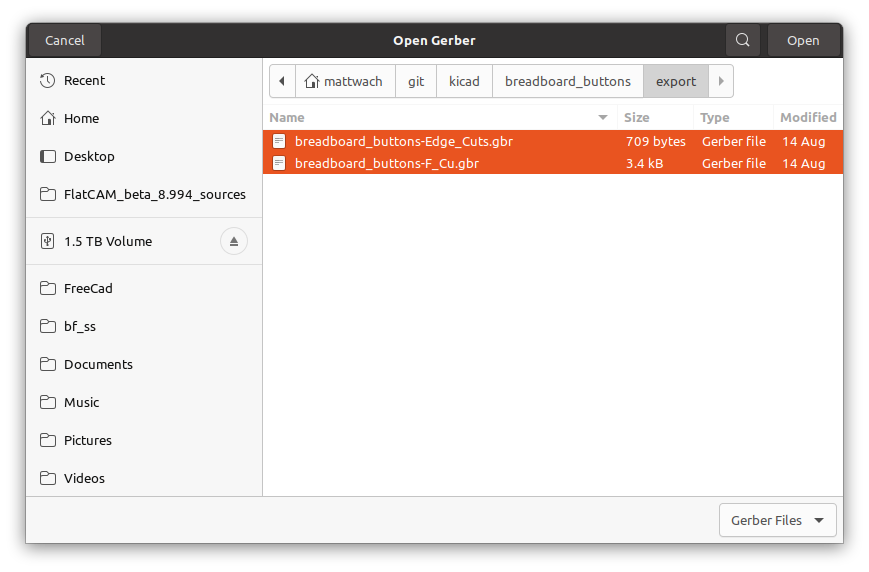Open Videos label in sidebar
The image size is (869, 572).
click(84, 478)
